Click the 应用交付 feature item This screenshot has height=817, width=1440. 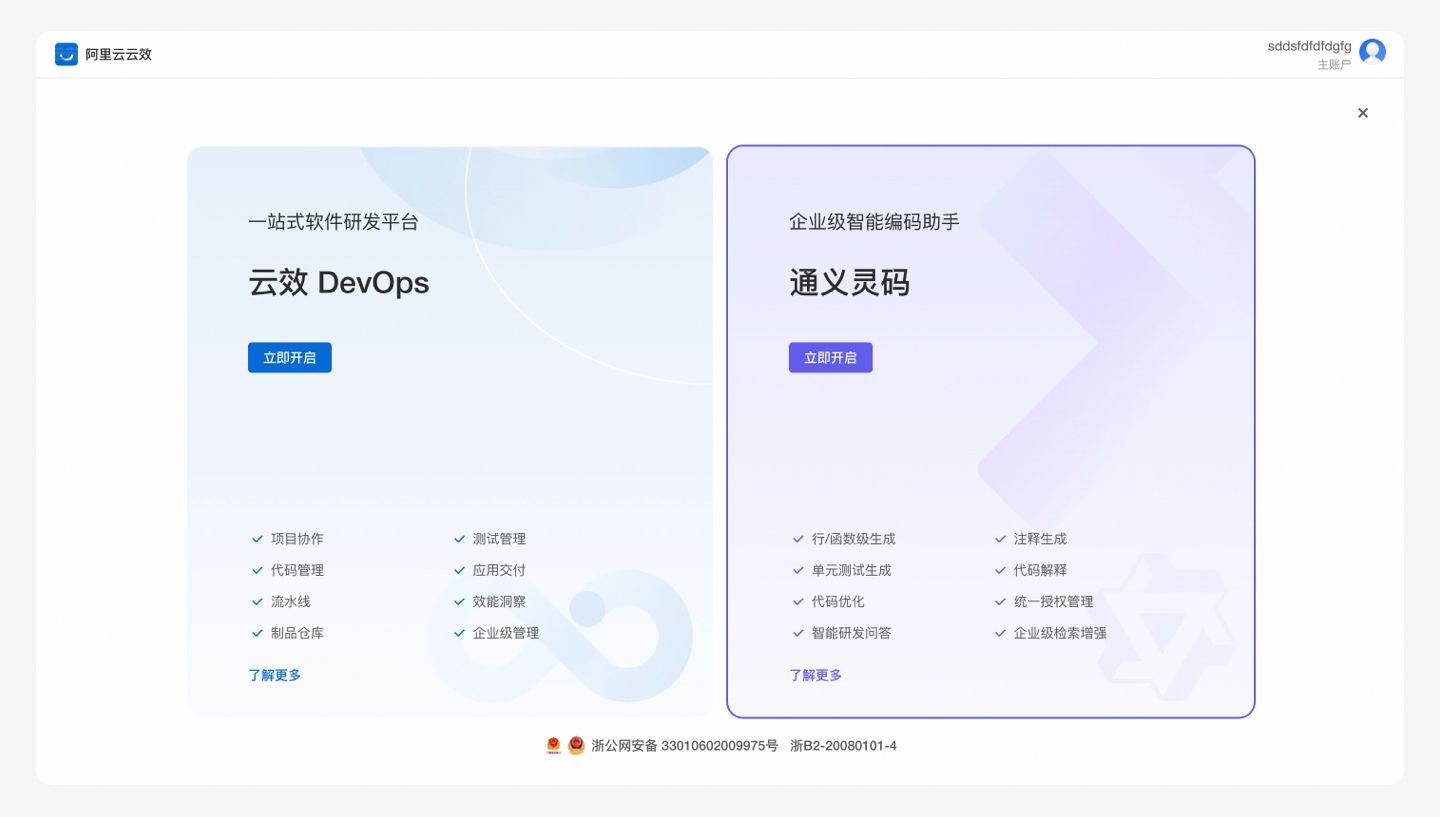pyautogui.click(x=499, y=570)
